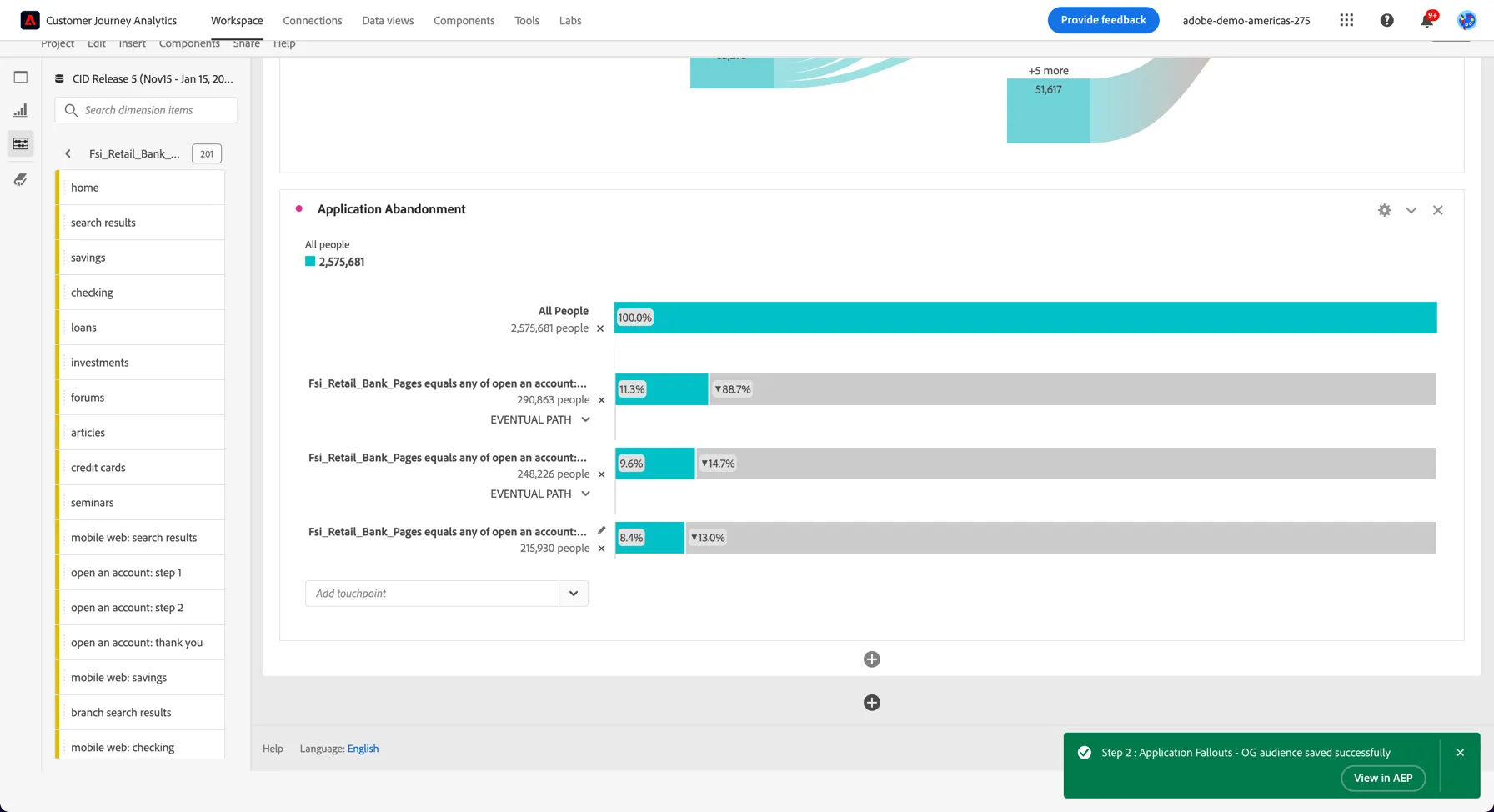Go back from the Fsi_Retail_Bank dimension list
1494x812 pixels.
pos(68,153)
